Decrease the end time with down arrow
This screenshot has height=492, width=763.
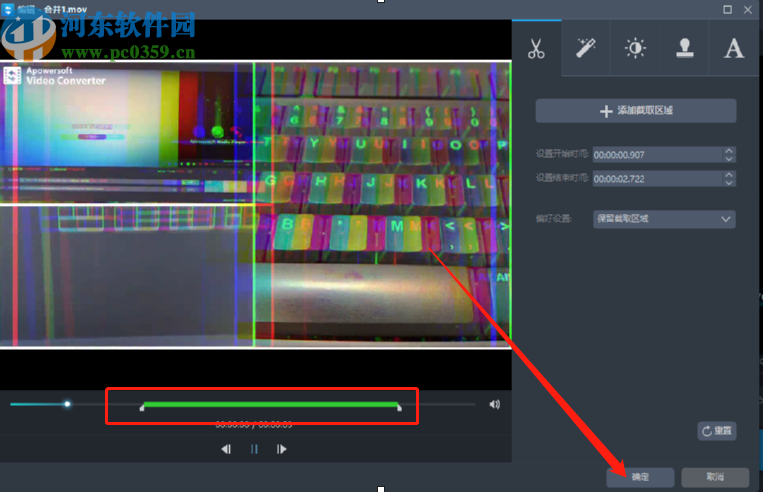(x=729, y=182)
